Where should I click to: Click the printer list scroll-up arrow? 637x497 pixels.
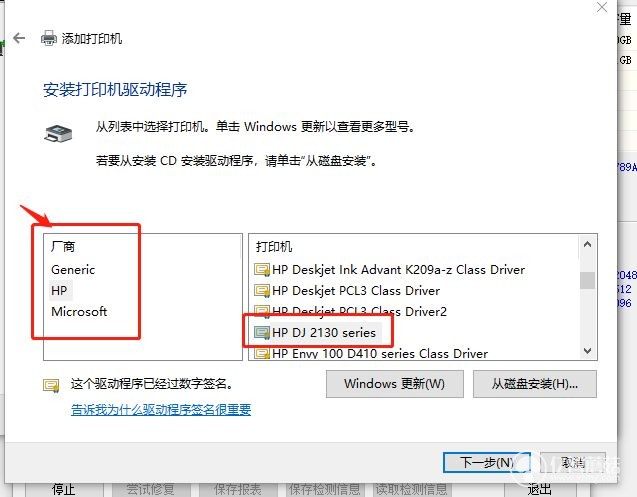pos(587,244)
